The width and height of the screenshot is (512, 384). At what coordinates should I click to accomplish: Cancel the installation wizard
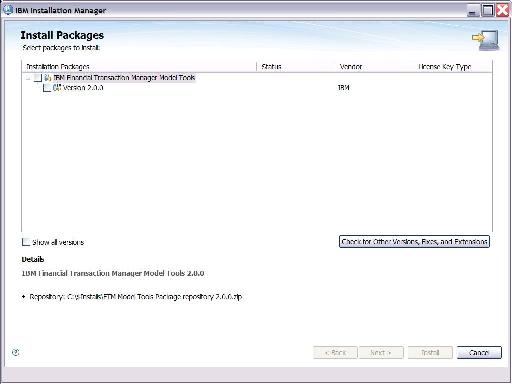click(x=479, y=352)
